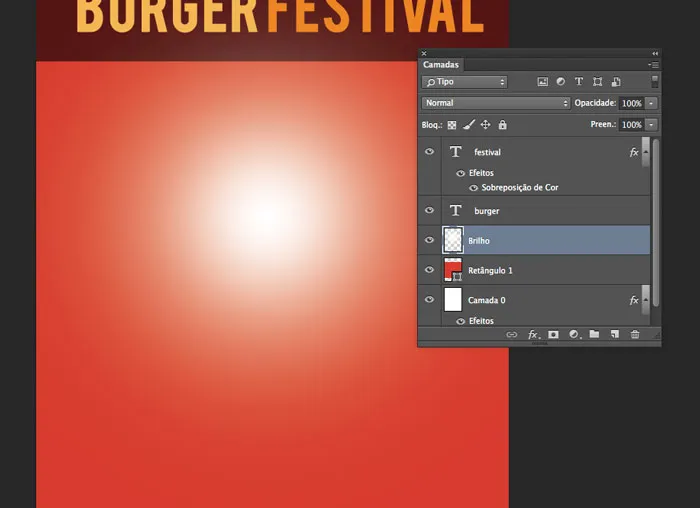Filter layers by pixel image icon
Viewport: 700px width, 508px height.
tap(542, 82)
